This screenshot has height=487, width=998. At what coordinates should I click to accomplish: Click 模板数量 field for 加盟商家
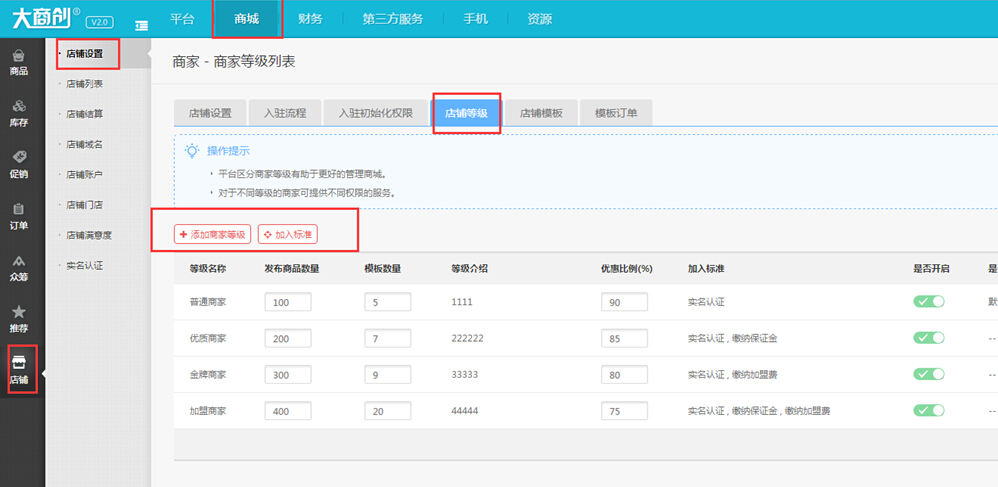(388, 411)
